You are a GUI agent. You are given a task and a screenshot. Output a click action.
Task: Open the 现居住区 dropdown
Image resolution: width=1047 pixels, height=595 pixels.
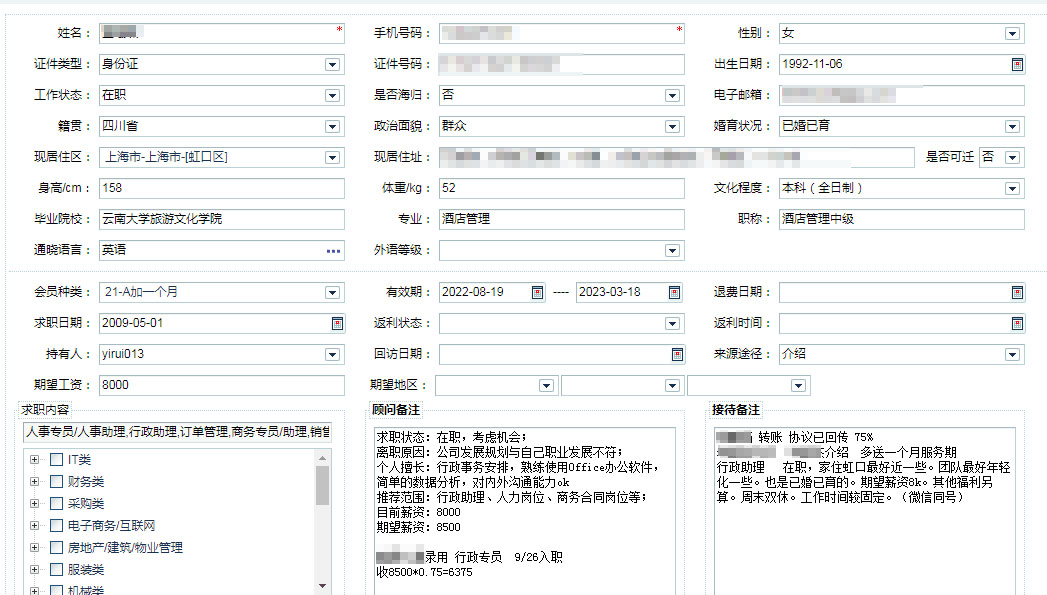pyautogui.click(x=332, y=158)
